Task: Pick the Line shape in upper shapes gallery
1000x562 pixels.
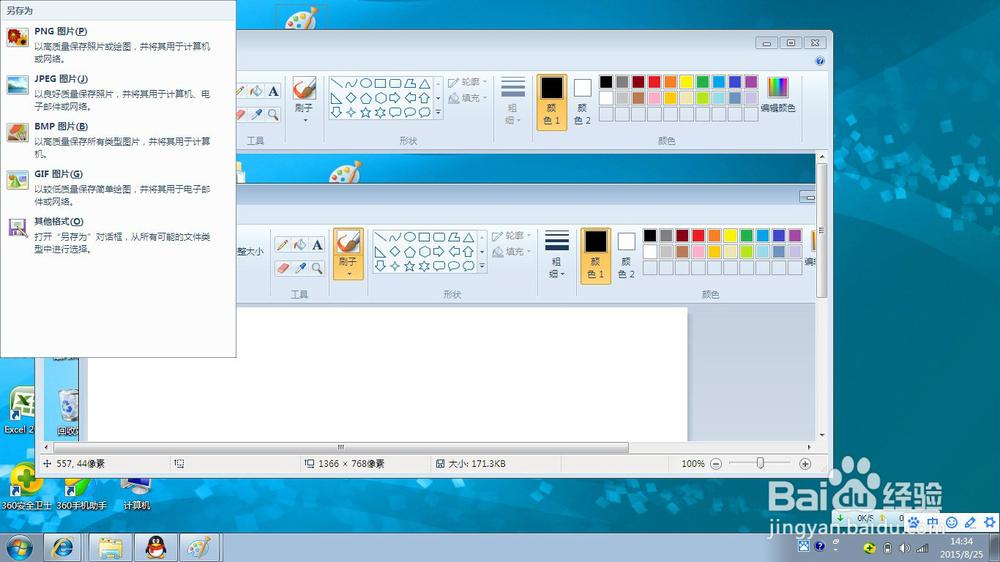Action: tap(336, 84)
